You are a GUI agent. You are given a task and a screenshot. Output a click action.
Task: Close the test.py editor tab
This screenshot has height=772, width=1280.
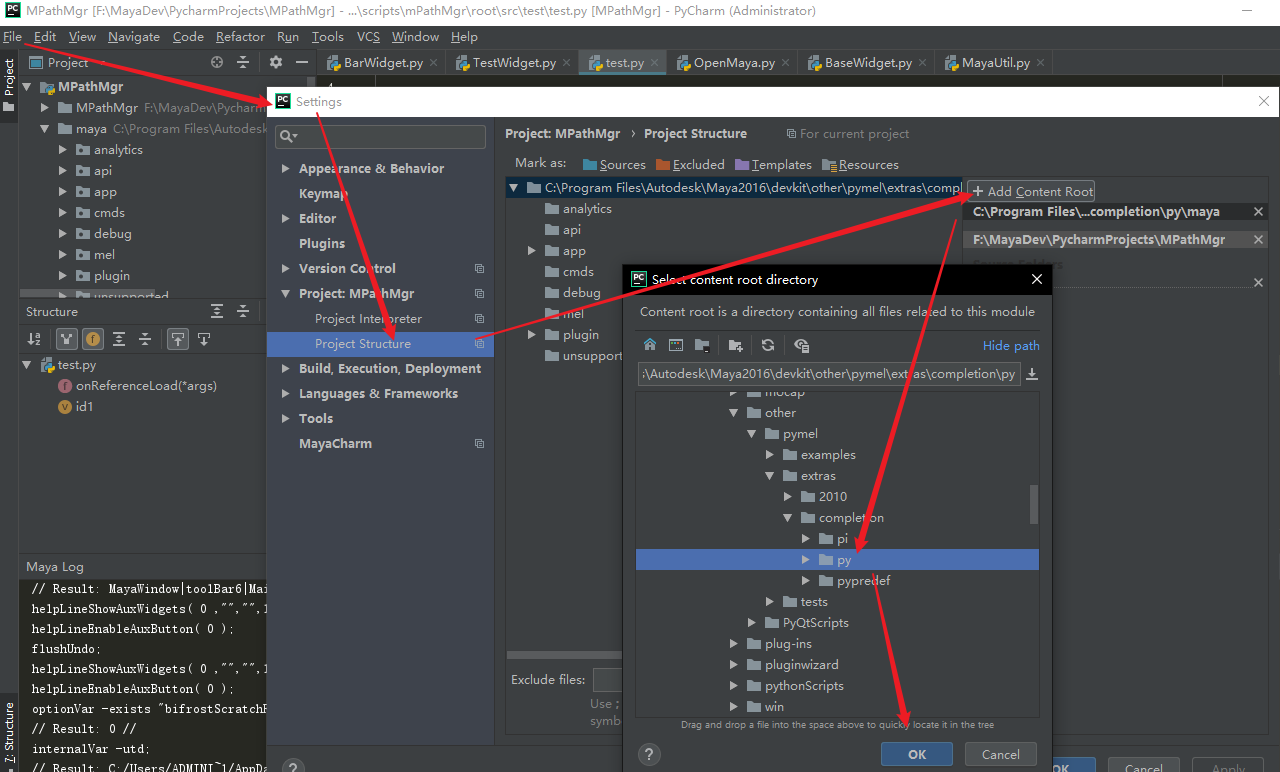pyautogui.click(x=657, y=63)
